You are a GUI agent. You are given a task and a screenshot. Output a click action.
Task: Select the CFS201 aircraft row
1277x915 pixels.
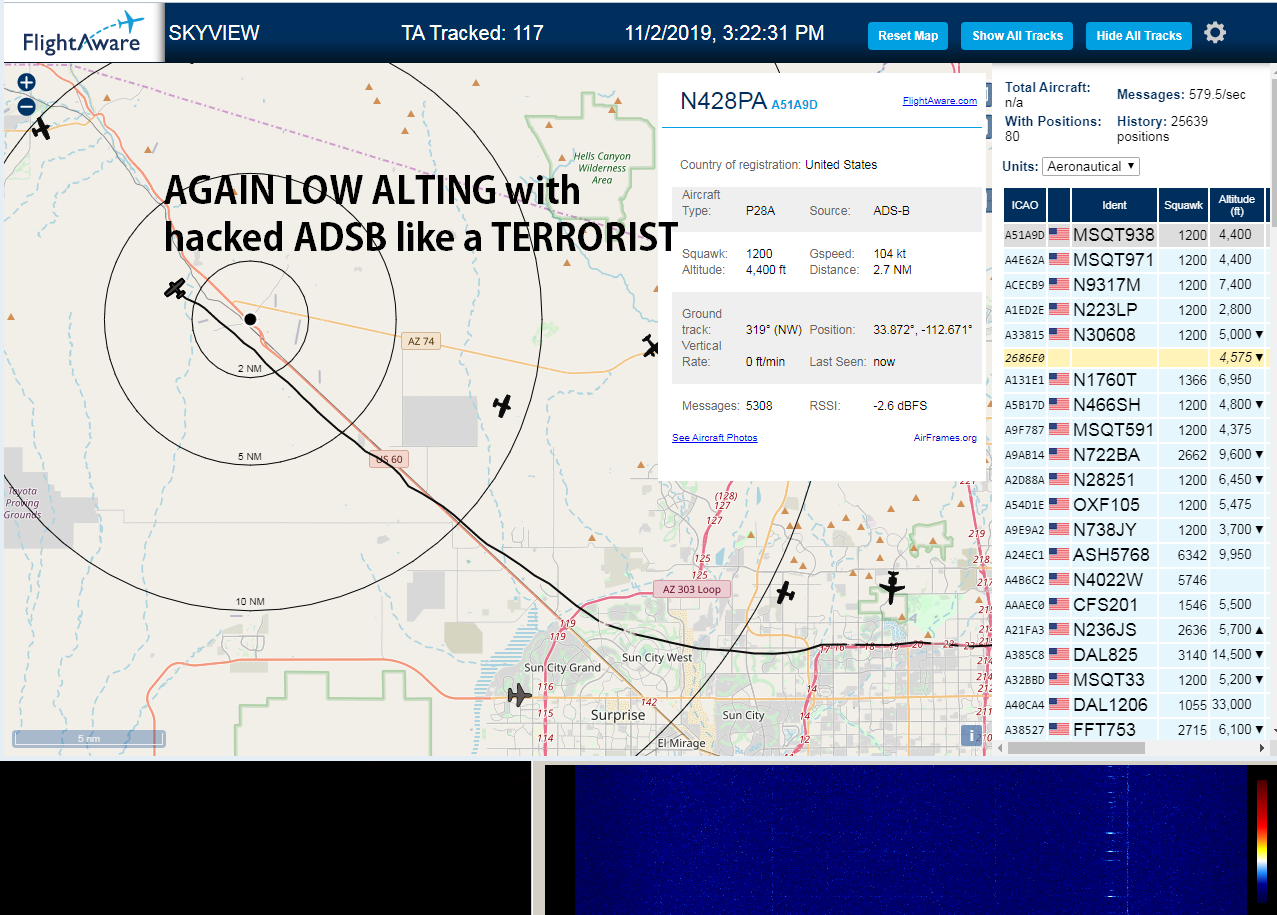(1136, 605)
